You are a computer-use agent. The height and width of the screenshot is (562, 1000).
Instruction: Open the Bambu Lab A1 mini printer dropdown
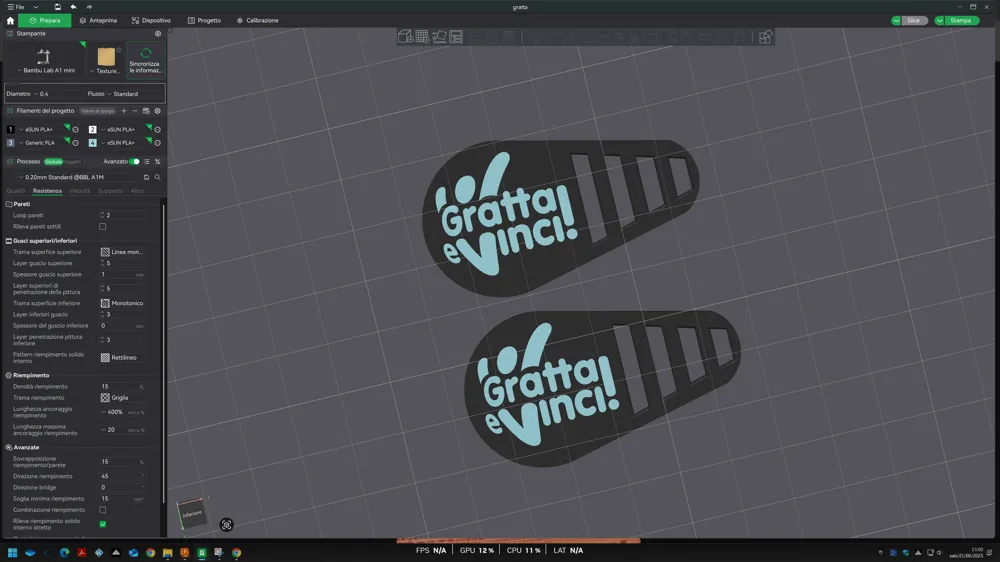(43, 59)
